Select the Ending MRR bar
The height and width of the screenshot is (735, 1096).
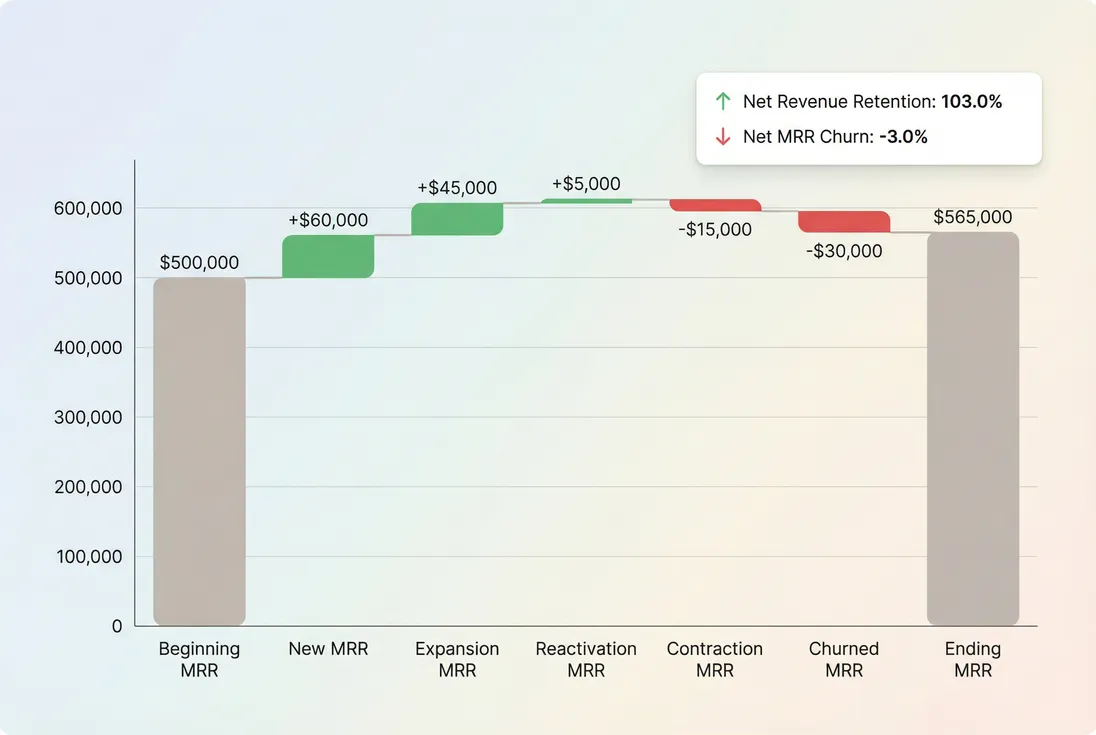973,430
